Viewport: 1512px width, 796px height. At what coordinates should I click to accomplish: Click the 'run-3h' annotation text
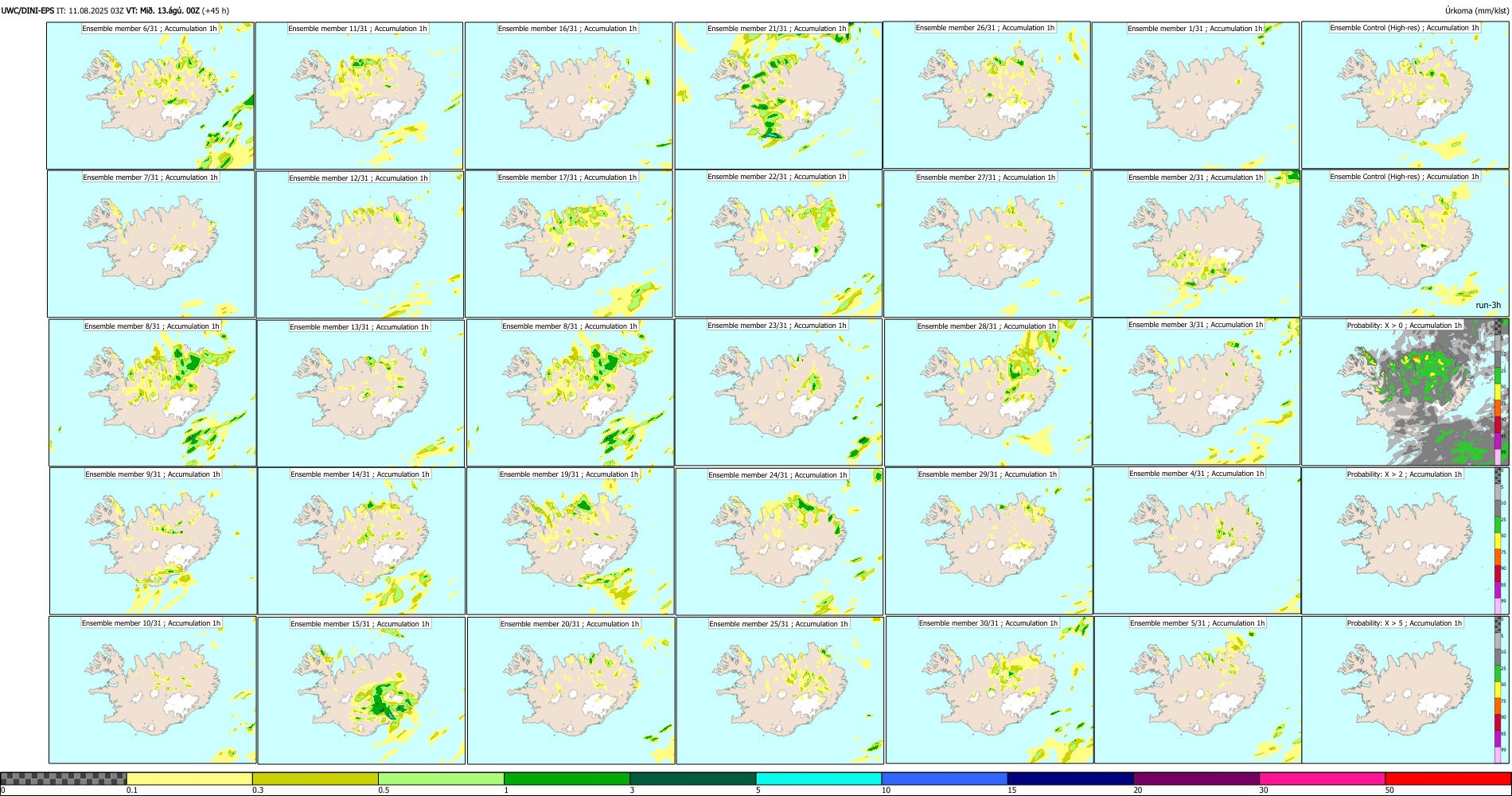[x=1488, y=306]
